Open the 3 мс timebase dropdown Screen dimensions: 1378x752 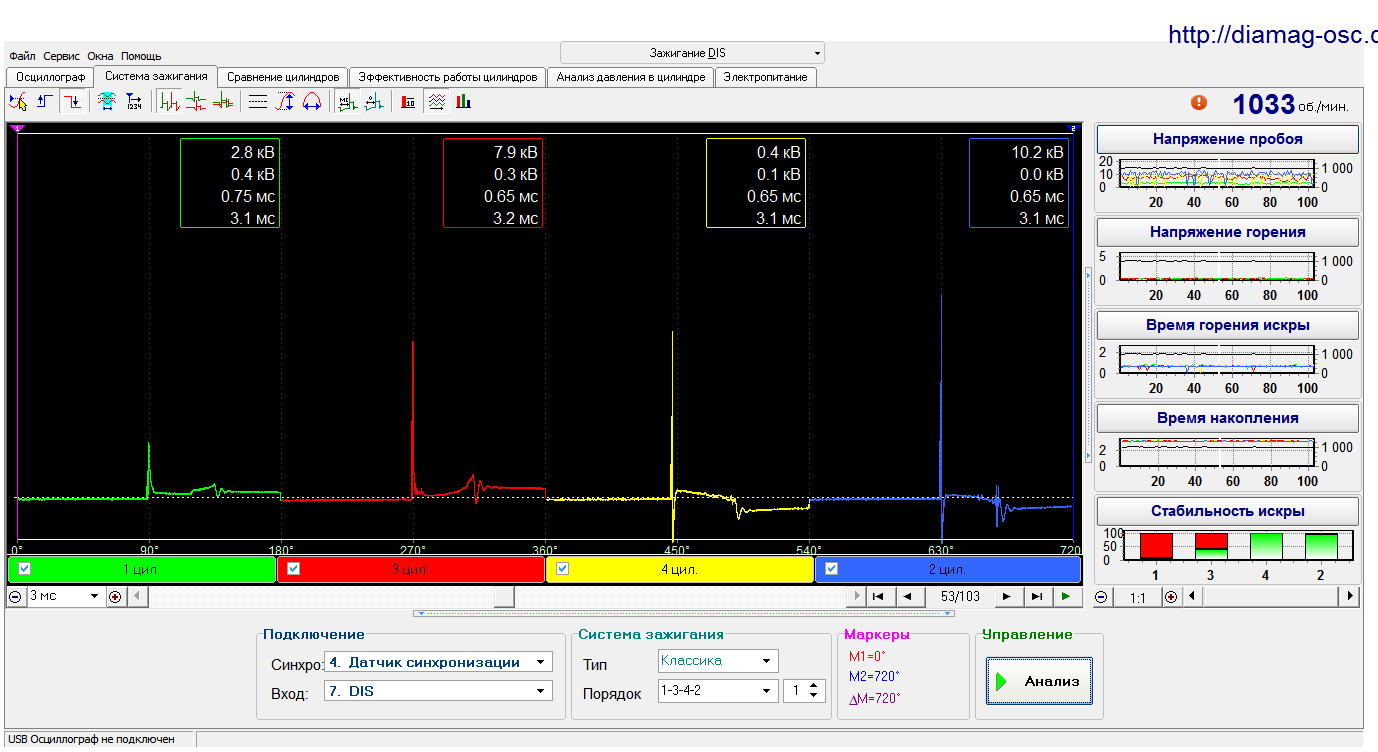[65, 596]
